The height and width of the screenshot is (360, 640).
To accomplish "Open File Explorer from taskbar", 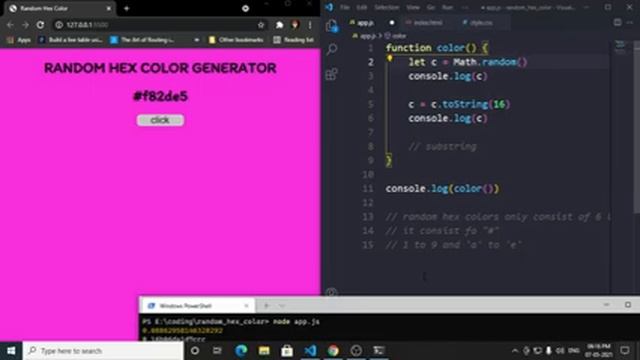I will pos(264,351).
